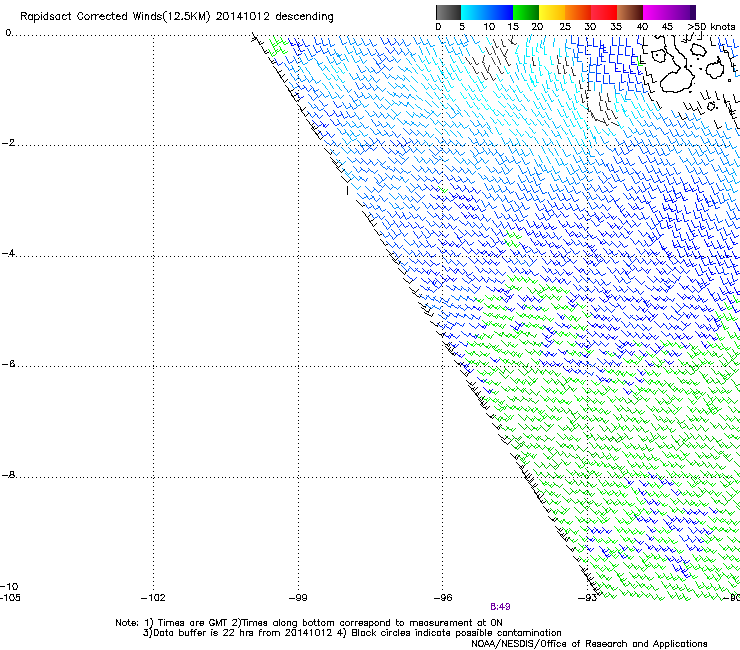The width and height of the screenshot is (740, 650).
Task: Click the latitude axis label '0'
Action: [x=8, y=33]
